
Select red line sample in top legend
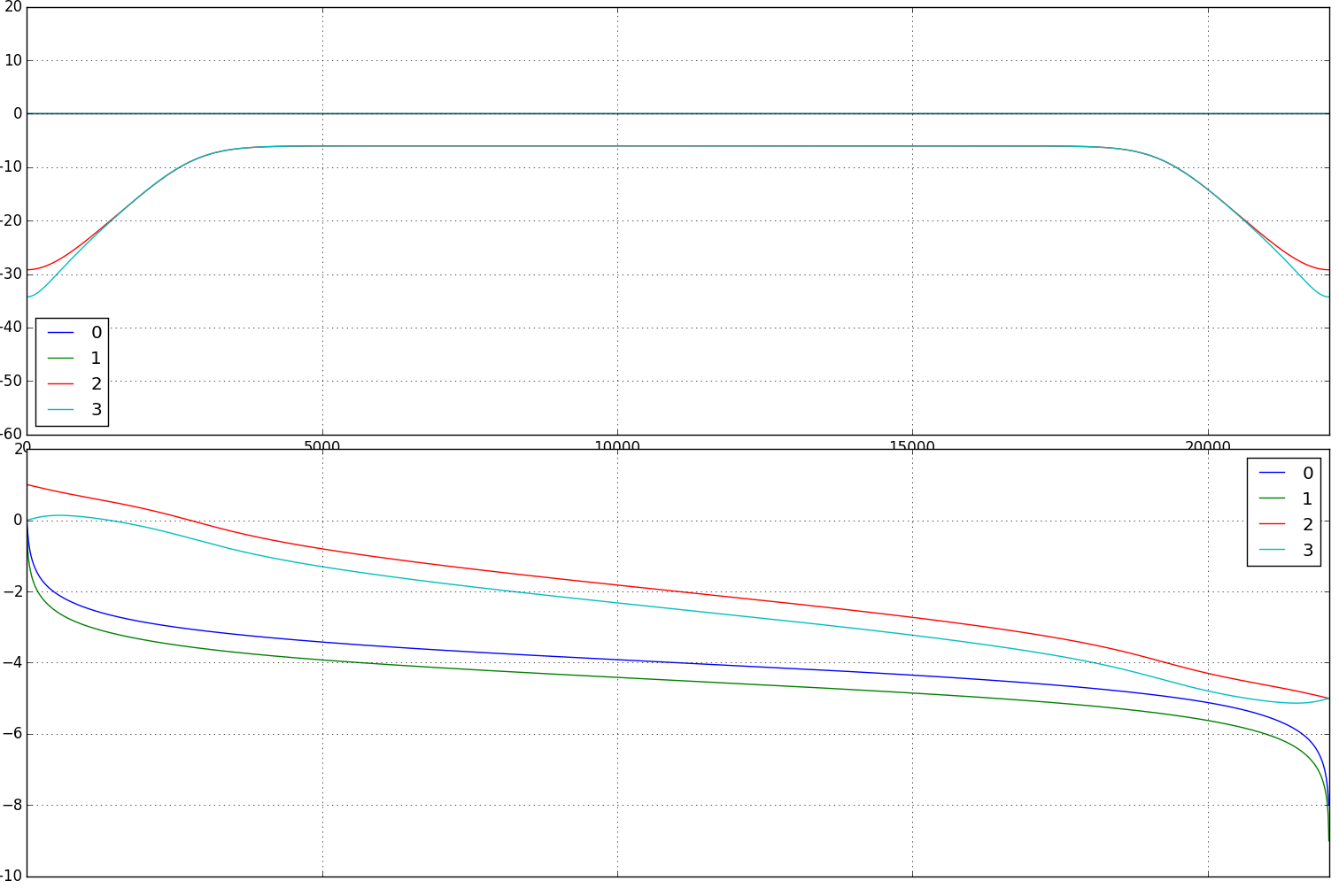[60, 384]
